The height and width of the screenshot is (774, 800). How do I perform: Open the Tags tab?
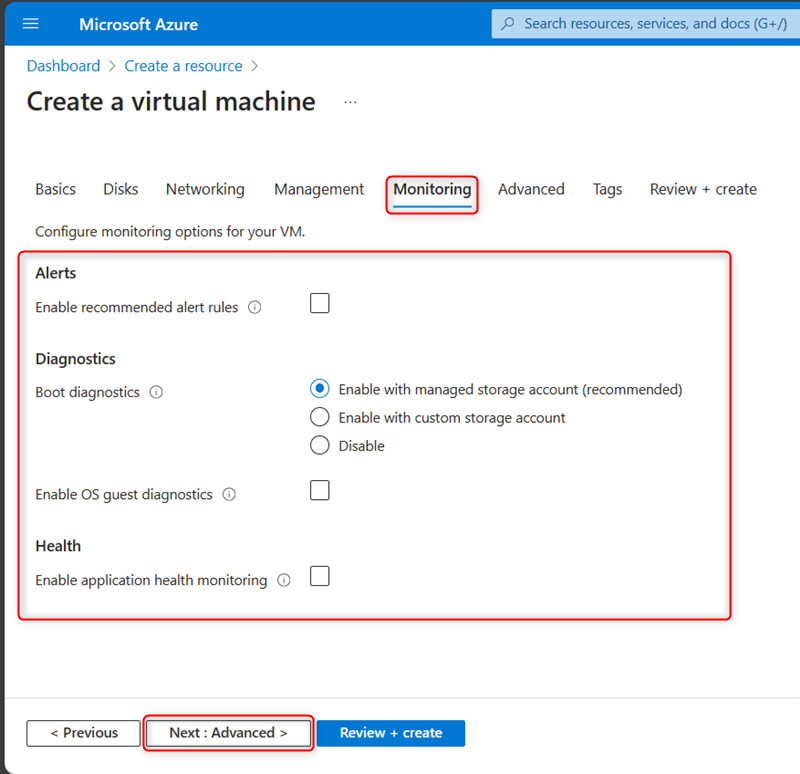click(607, 189)
